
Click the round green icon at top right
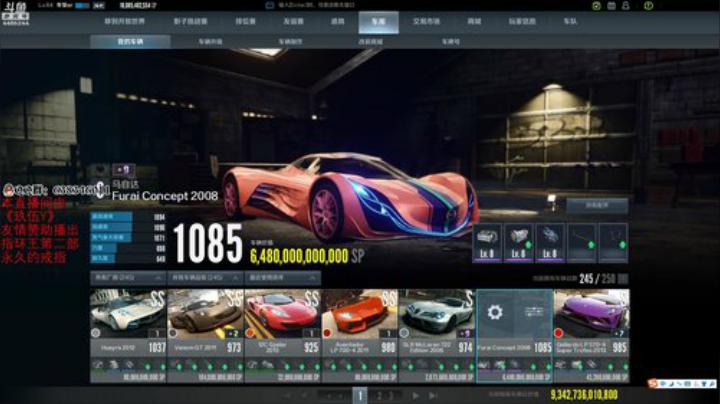[648, 6]
